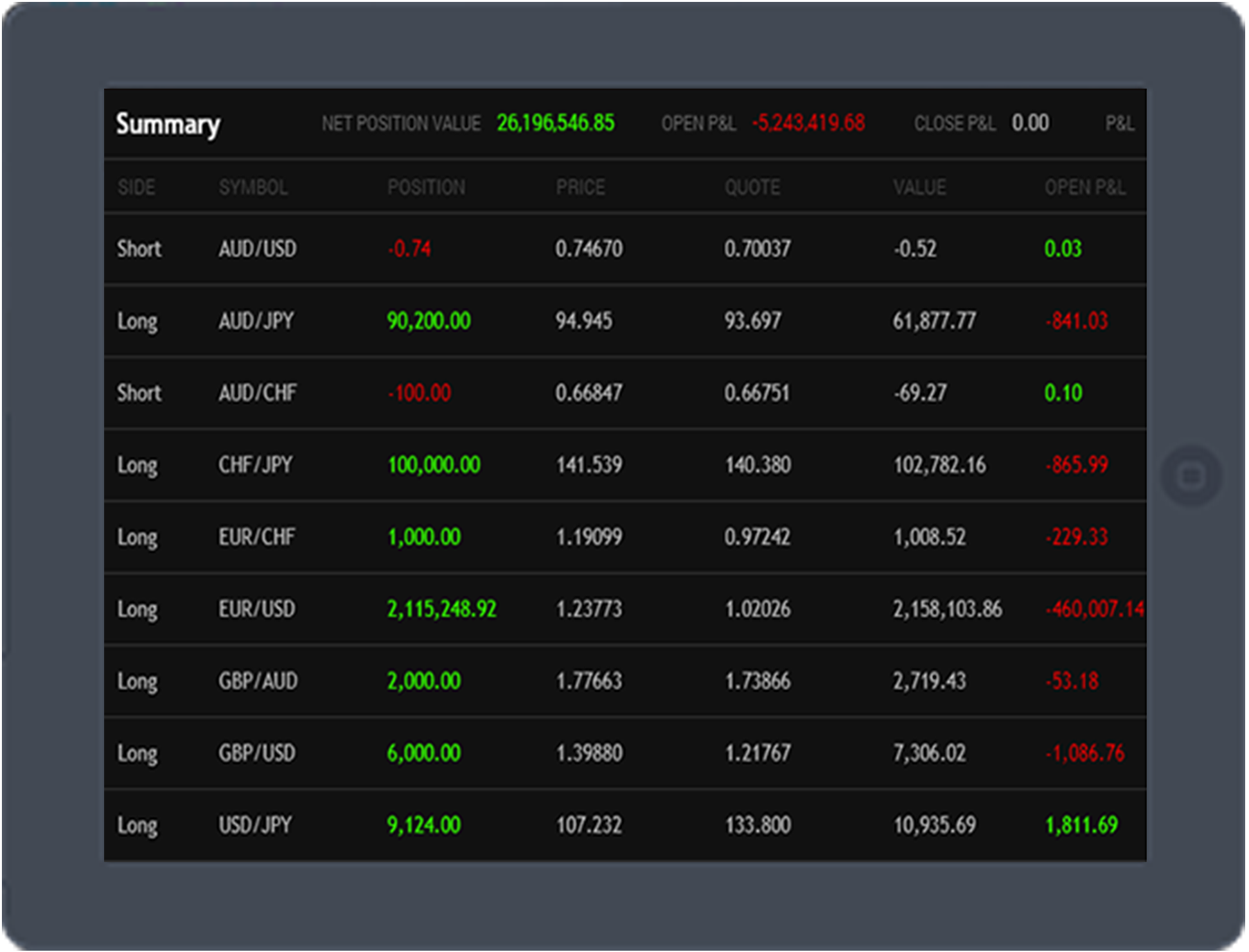This screenshot has width=1249, height=952.
Task: Click the VALUE column header
Action: tap(919, 187)
